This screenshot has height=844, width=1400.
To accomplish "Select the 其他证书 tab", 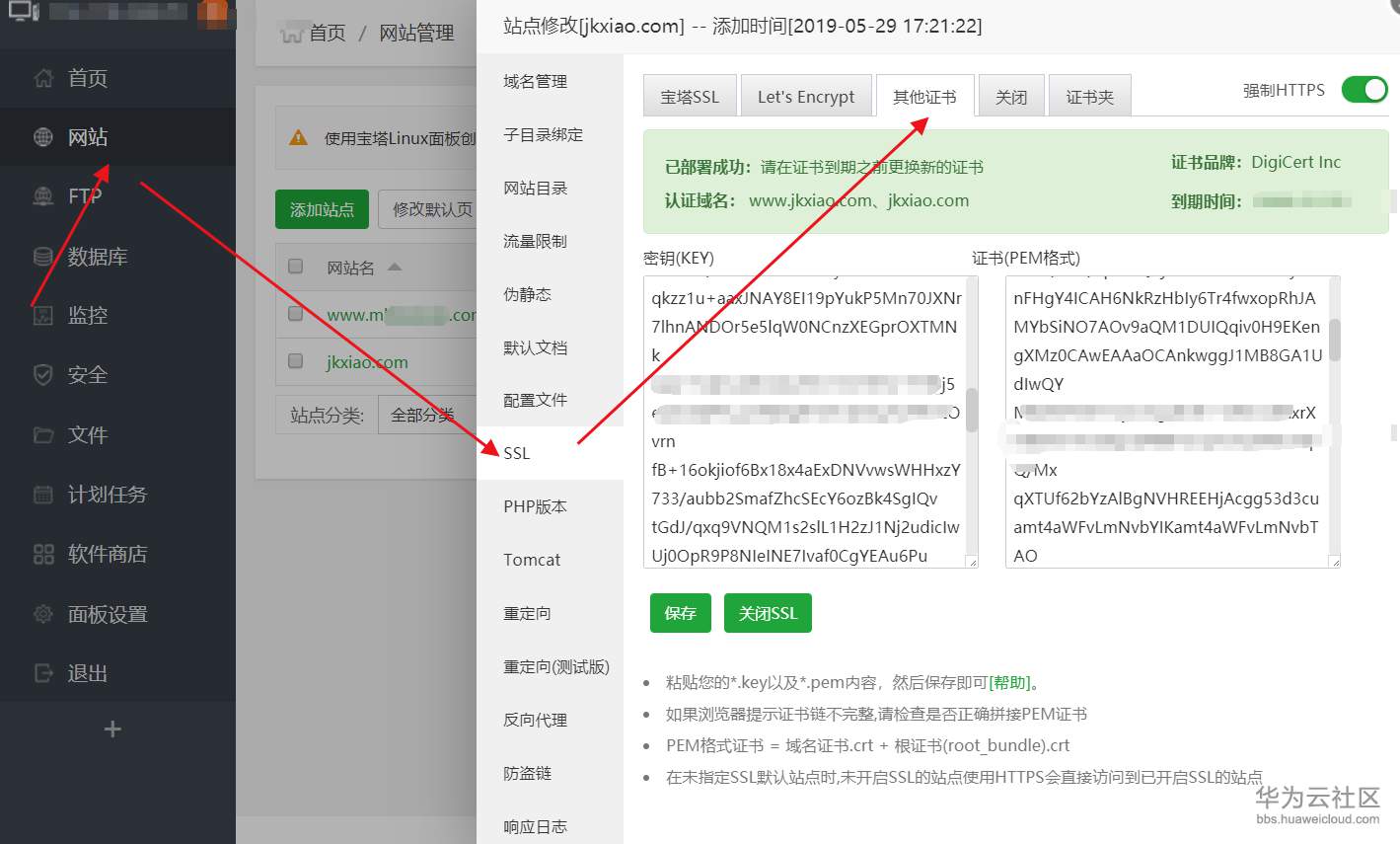I will (924, 97).
